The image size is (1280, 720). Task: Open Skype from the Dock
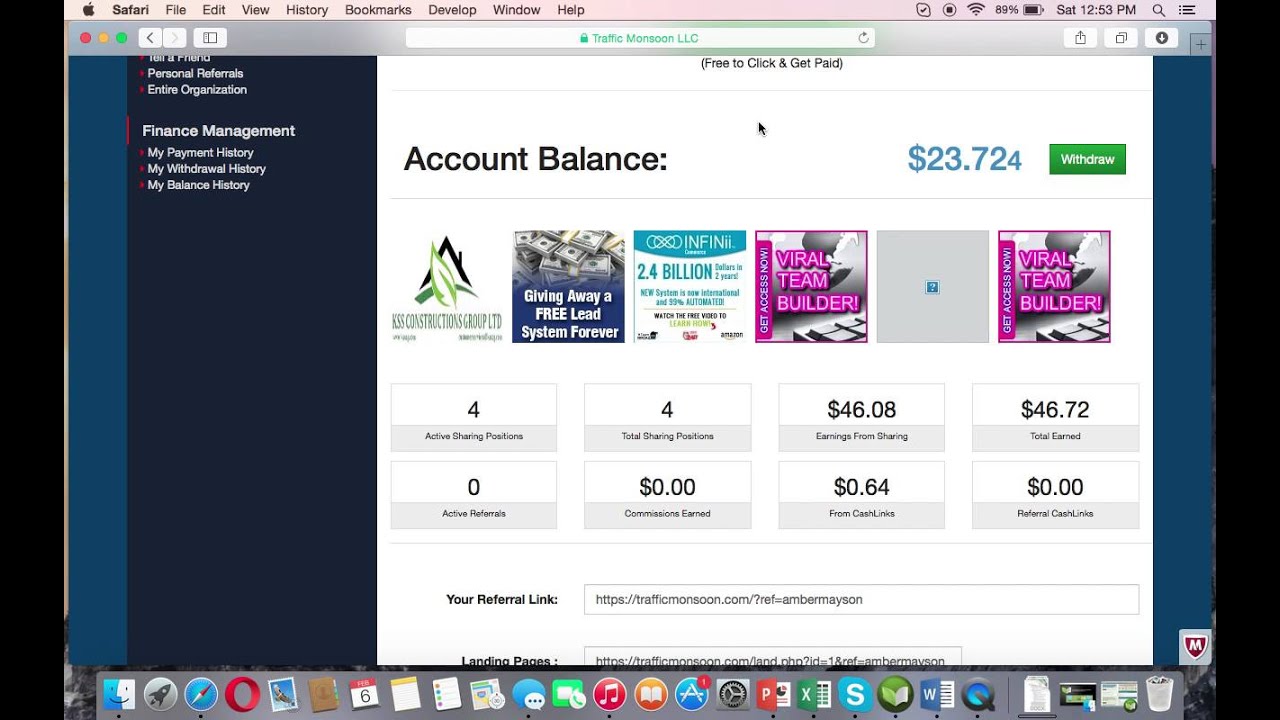(855, 694)
